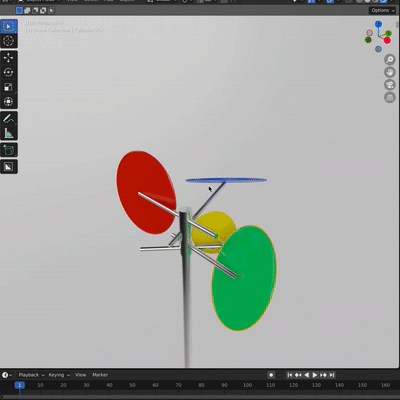Select the Rotate tool
This screenshot has width=400, height=400.
tap(8, 72)
